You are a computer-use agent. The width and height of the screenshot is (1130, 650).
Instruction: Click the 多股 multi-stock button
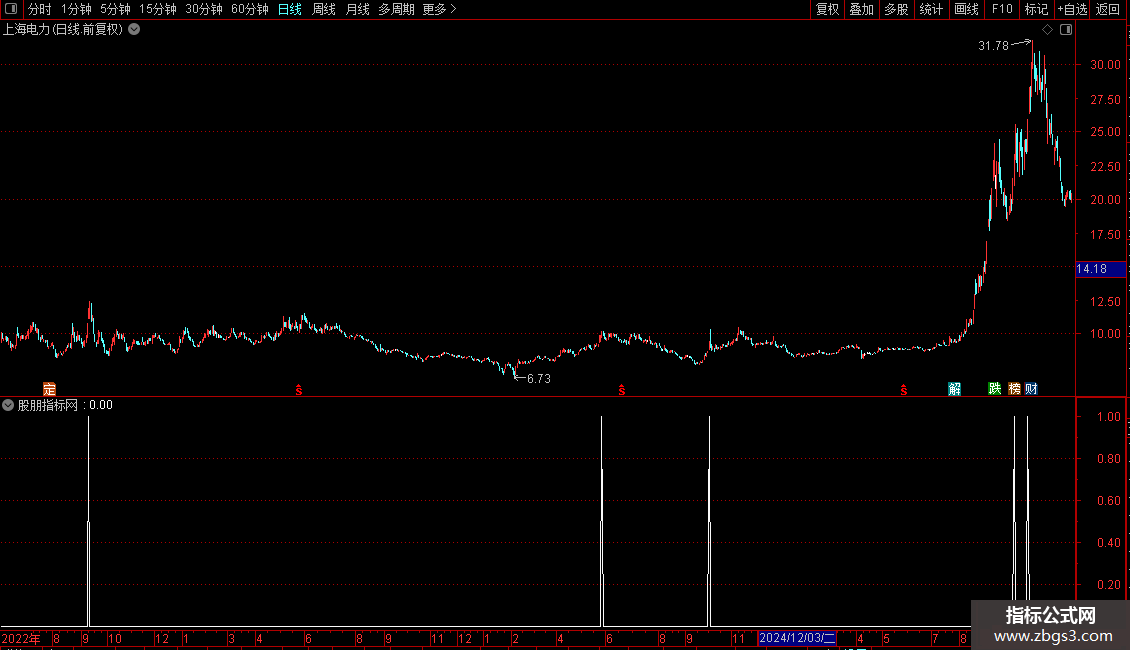click(x=896, y=9)
